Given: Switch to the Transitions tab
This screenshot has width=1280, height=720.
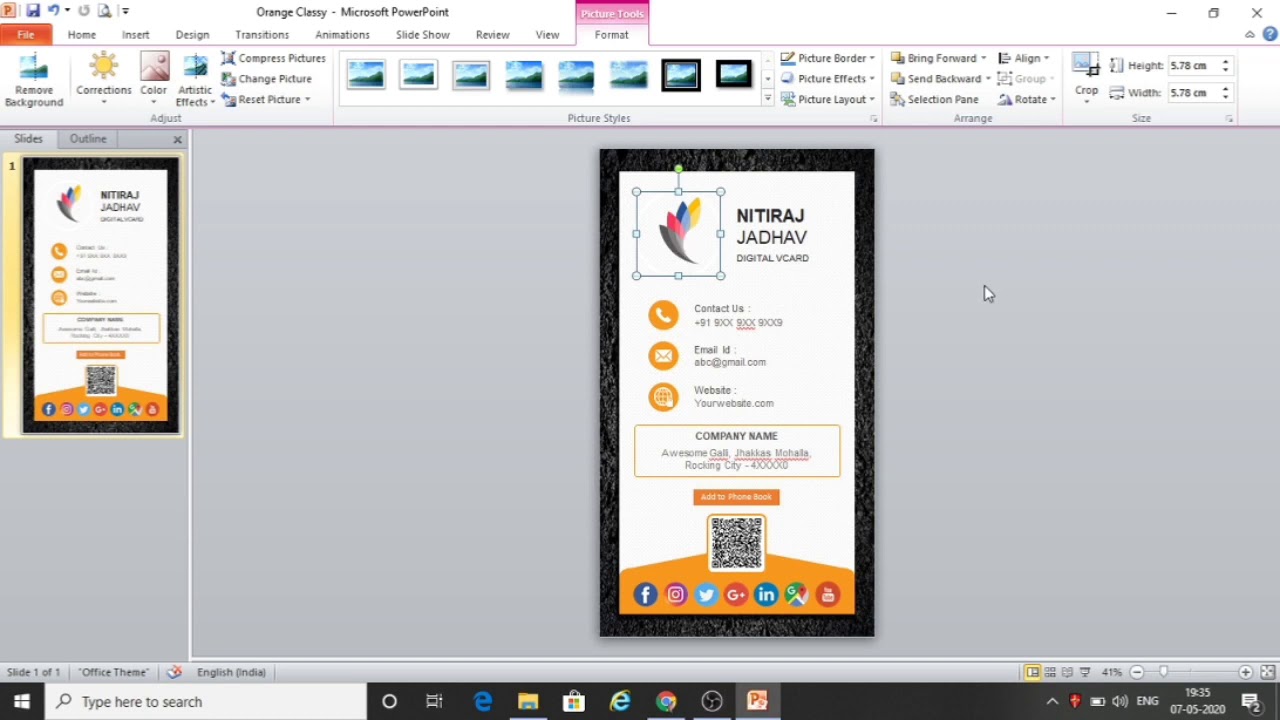Looking at the screenshot, I should [x=262, y=34].
